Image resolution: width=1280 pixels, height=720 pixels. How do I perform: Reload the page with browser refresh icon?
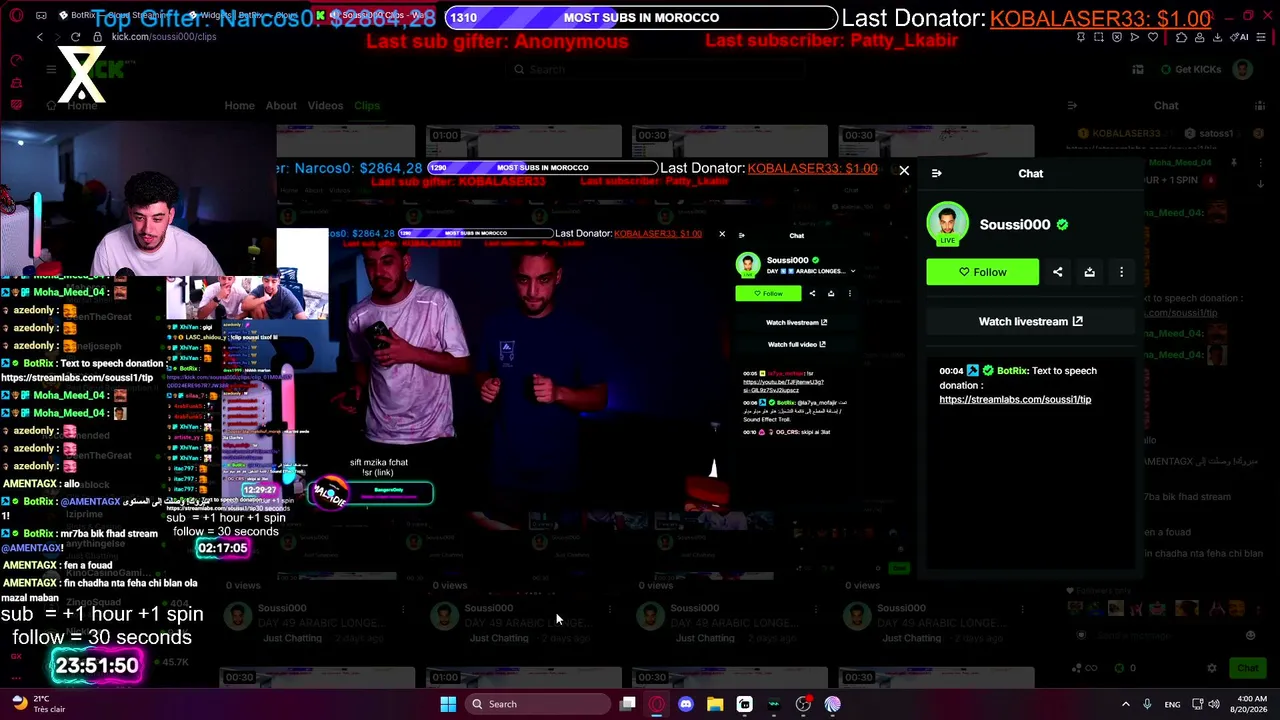click(75, 37)
